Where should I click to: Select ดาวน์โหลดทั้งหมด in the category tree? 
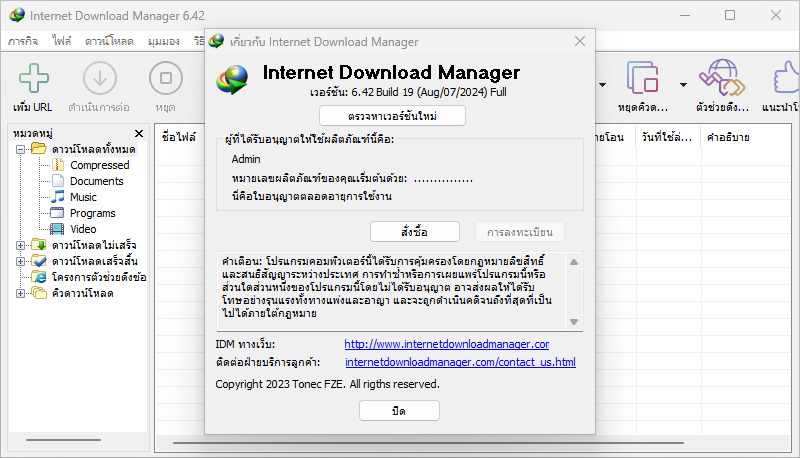point(93,149)
